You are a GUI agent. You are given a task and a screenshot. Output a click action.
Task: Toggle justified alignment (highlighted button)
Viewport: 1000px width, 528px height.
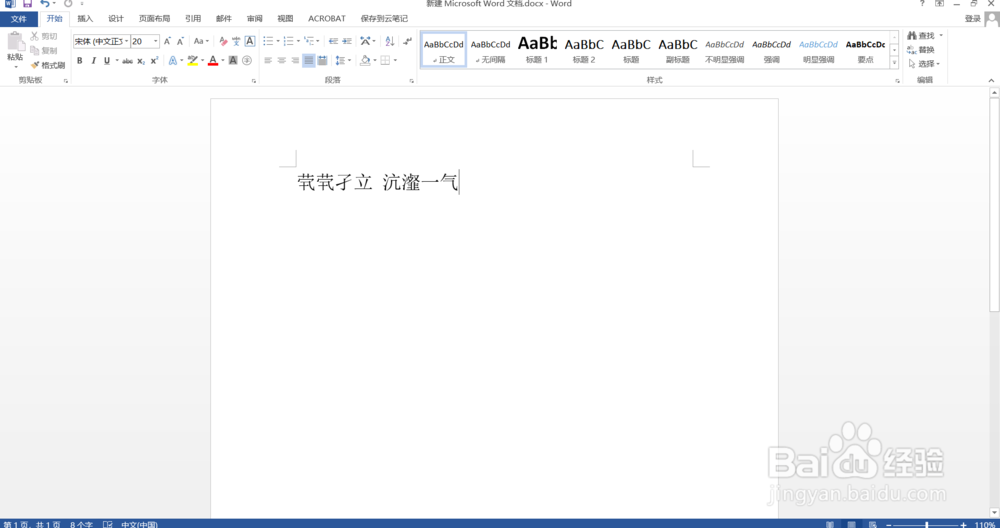(x=309, y=61)
